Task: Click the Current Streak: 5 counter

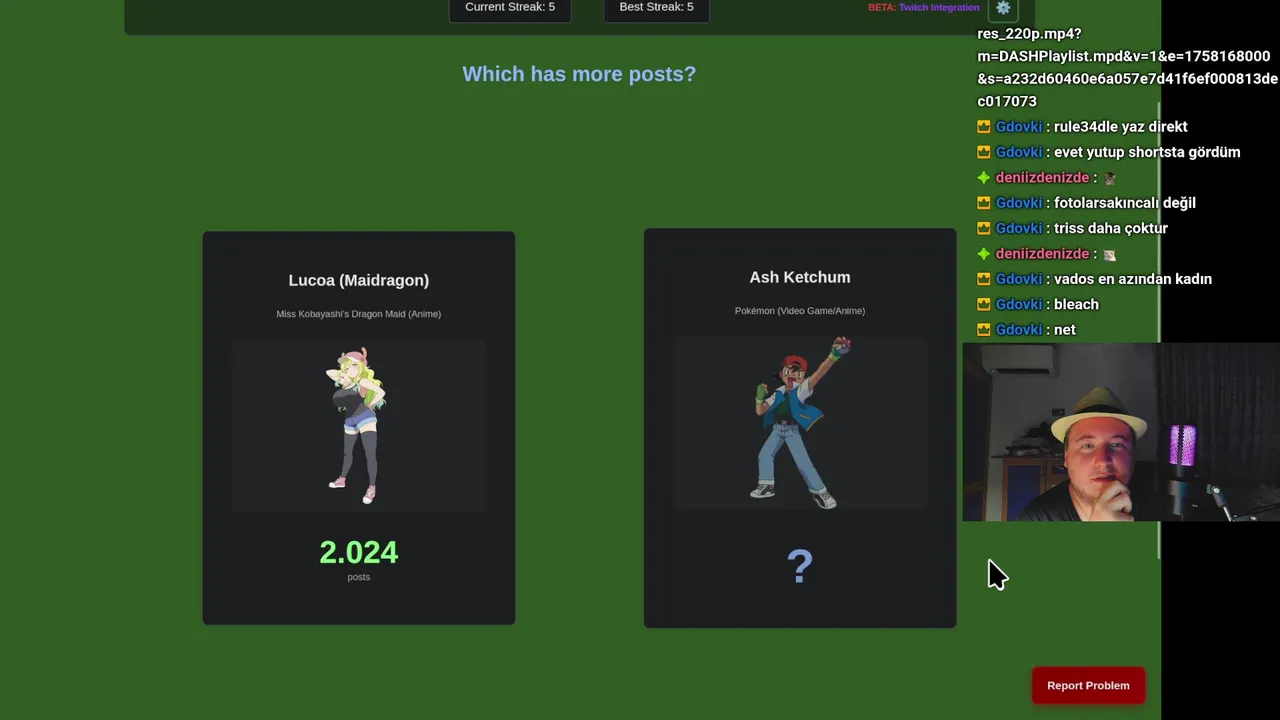Action: click(x=510, y=8)
